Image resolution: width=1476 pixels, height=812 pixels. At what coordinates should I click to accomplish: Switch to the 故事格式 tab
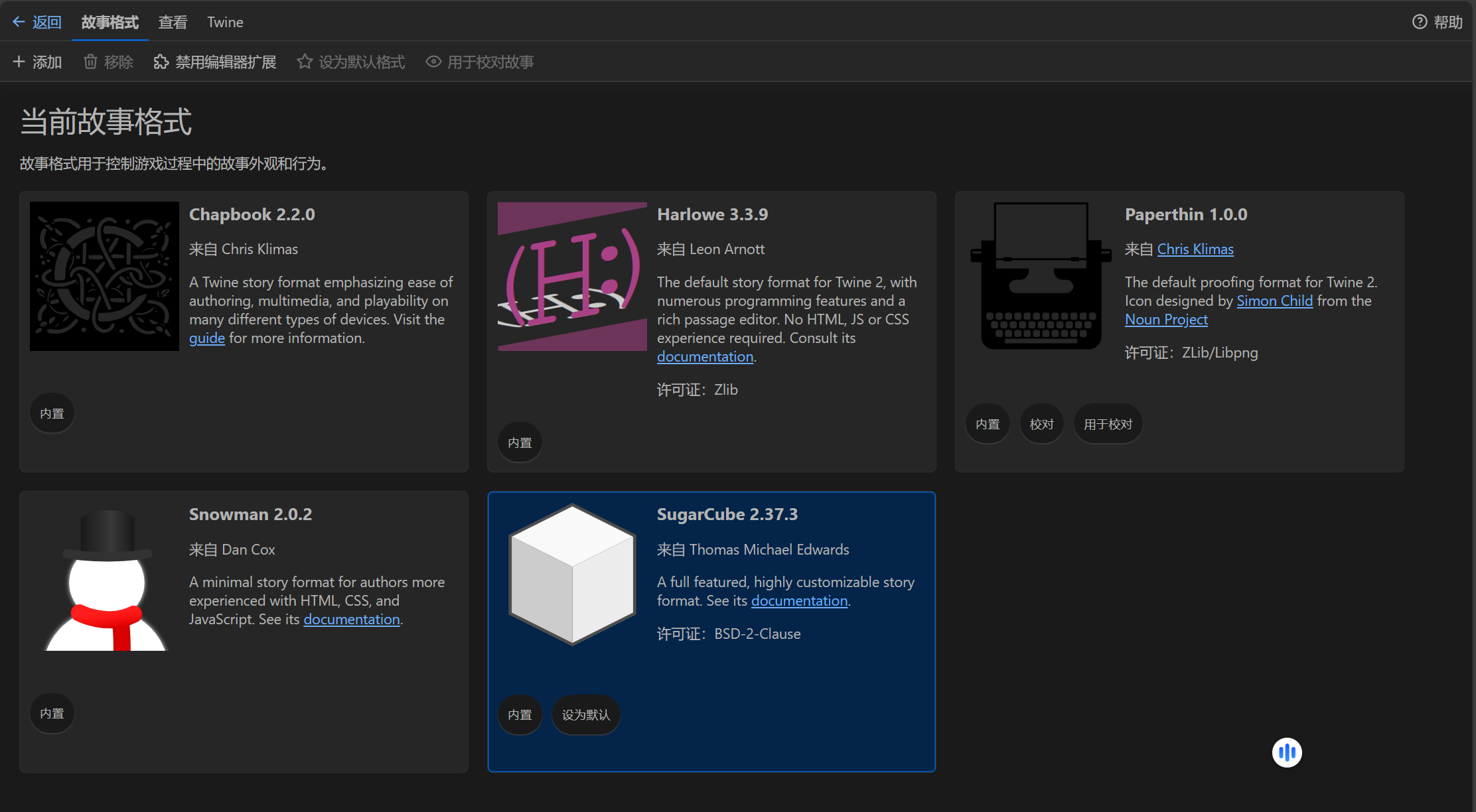(110, 22)
